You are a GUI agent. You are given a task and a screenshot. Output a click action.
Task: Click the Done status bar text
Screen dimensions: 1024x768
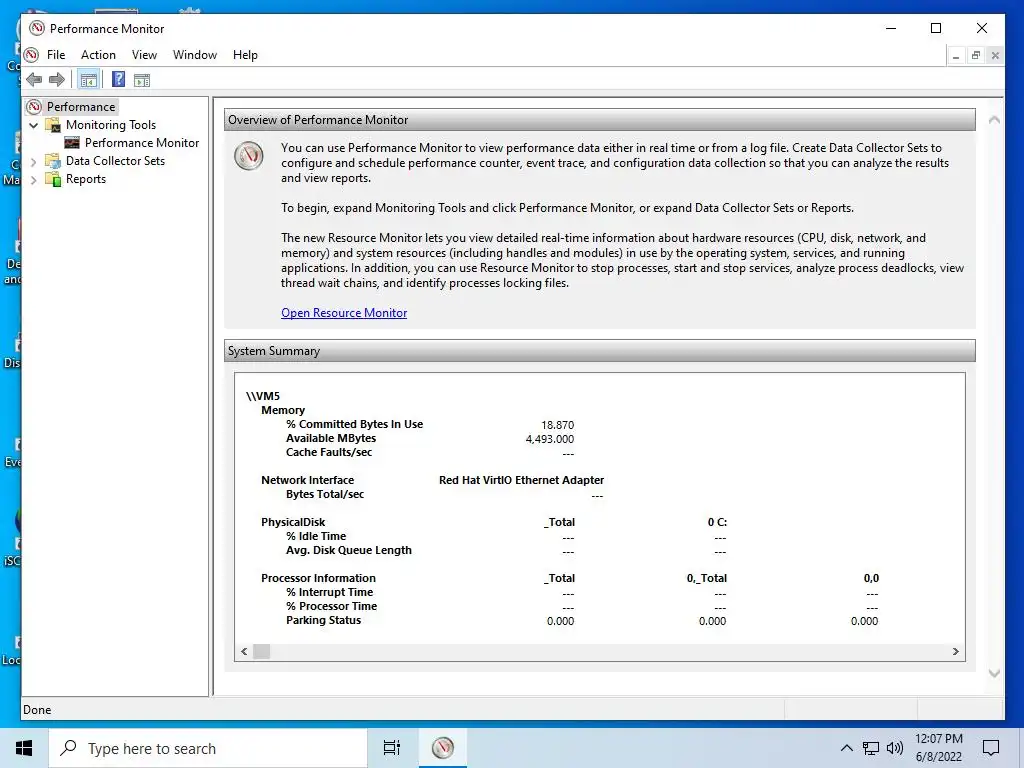tap(37, 710)
